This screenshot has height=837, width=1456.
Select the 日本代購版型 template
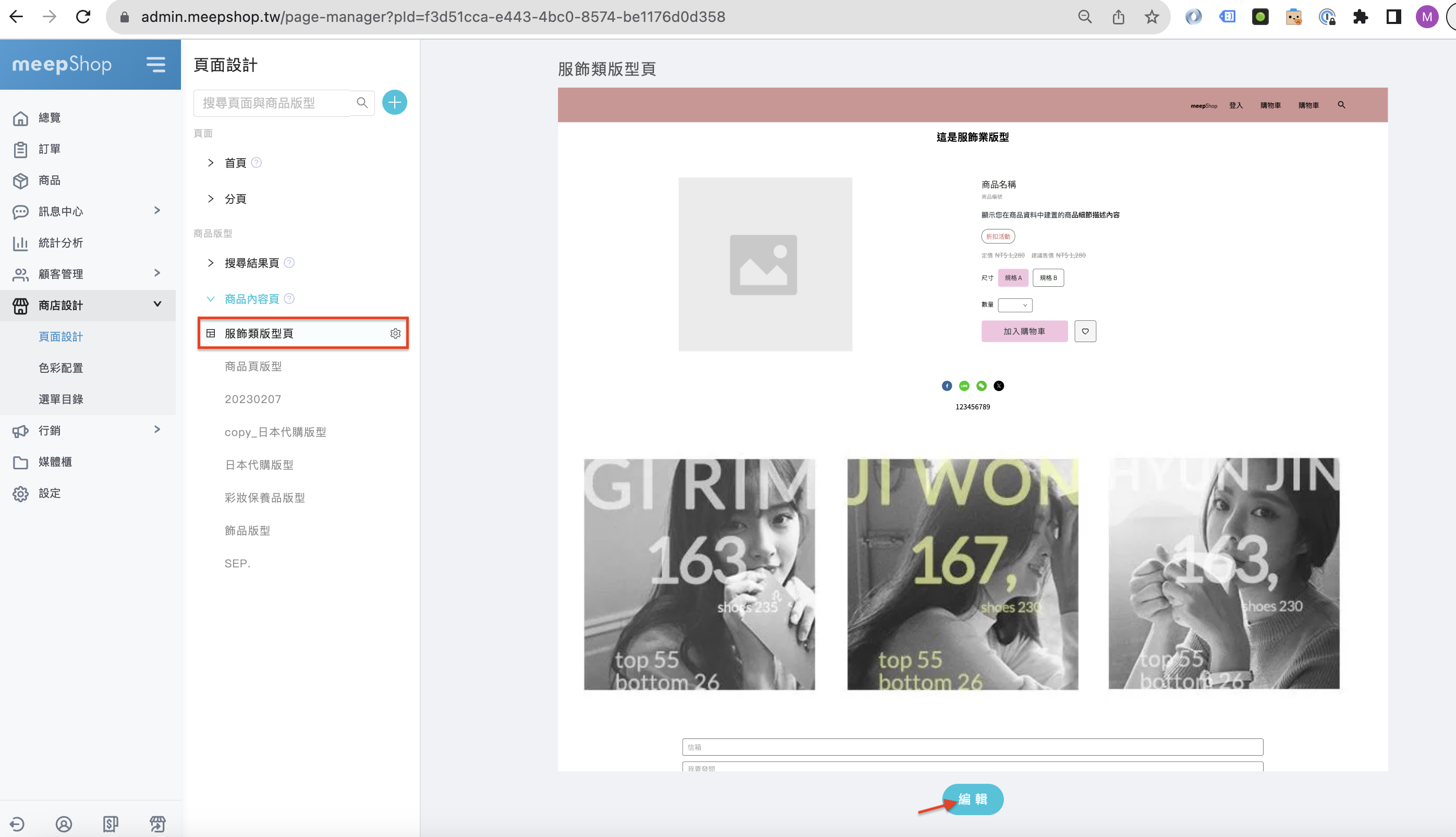[x=259, y=465]
